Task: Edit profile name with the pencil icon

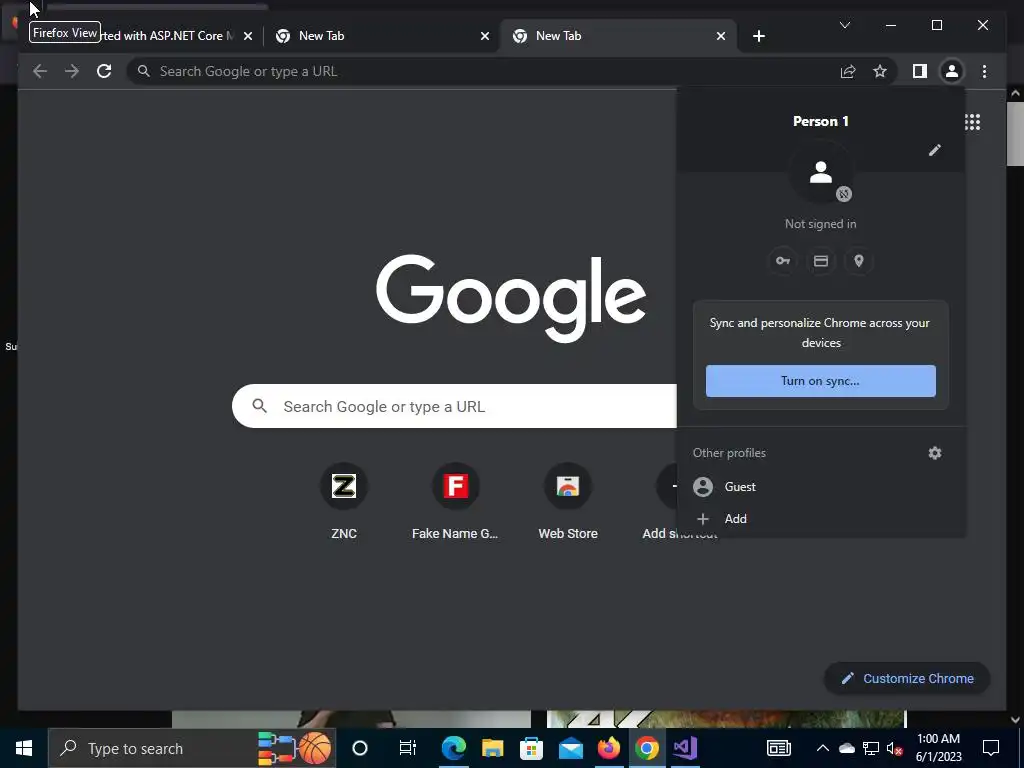Action: [x=935, y=150]
